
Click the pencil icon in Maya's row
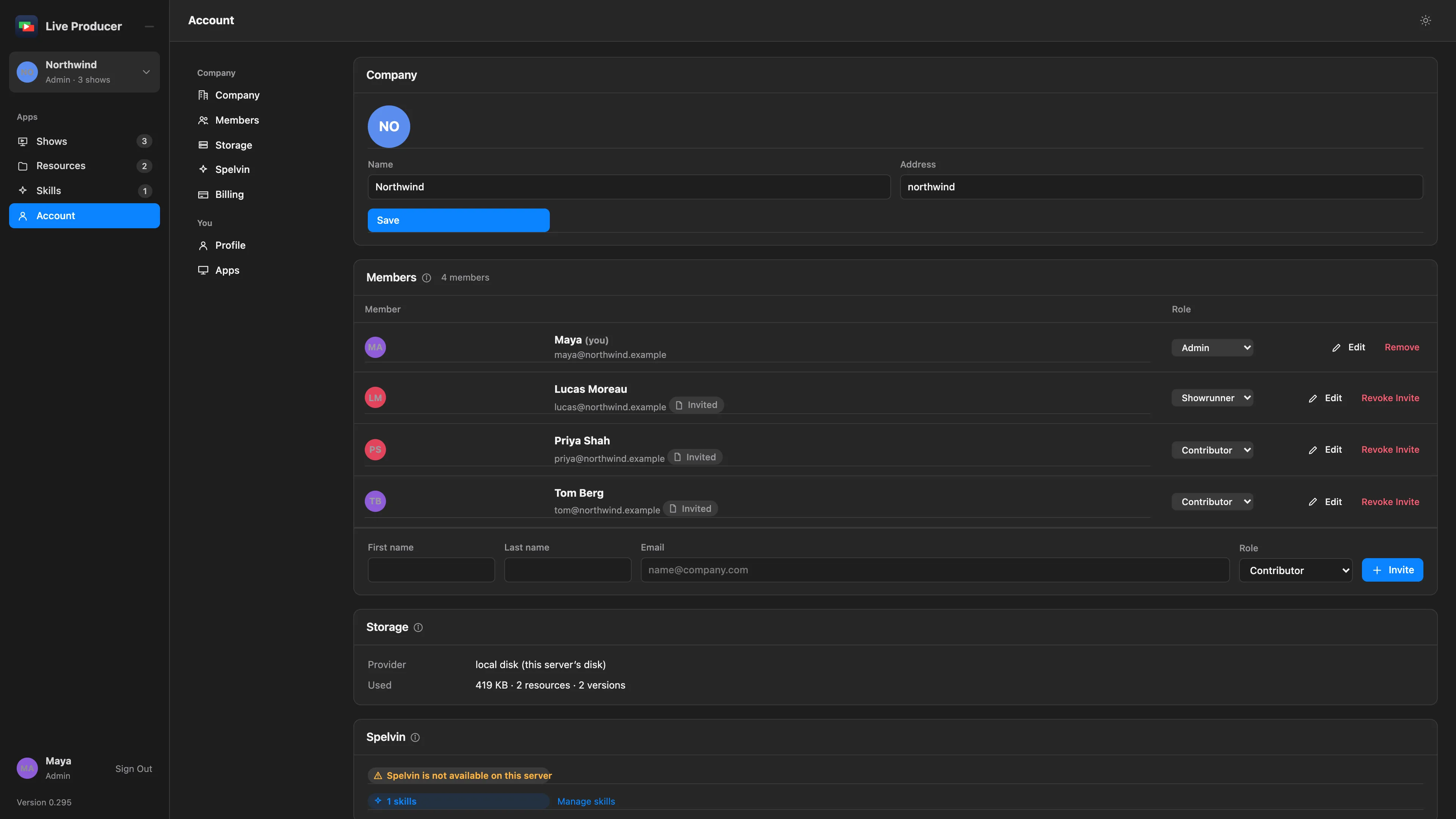coord(1336,348)
